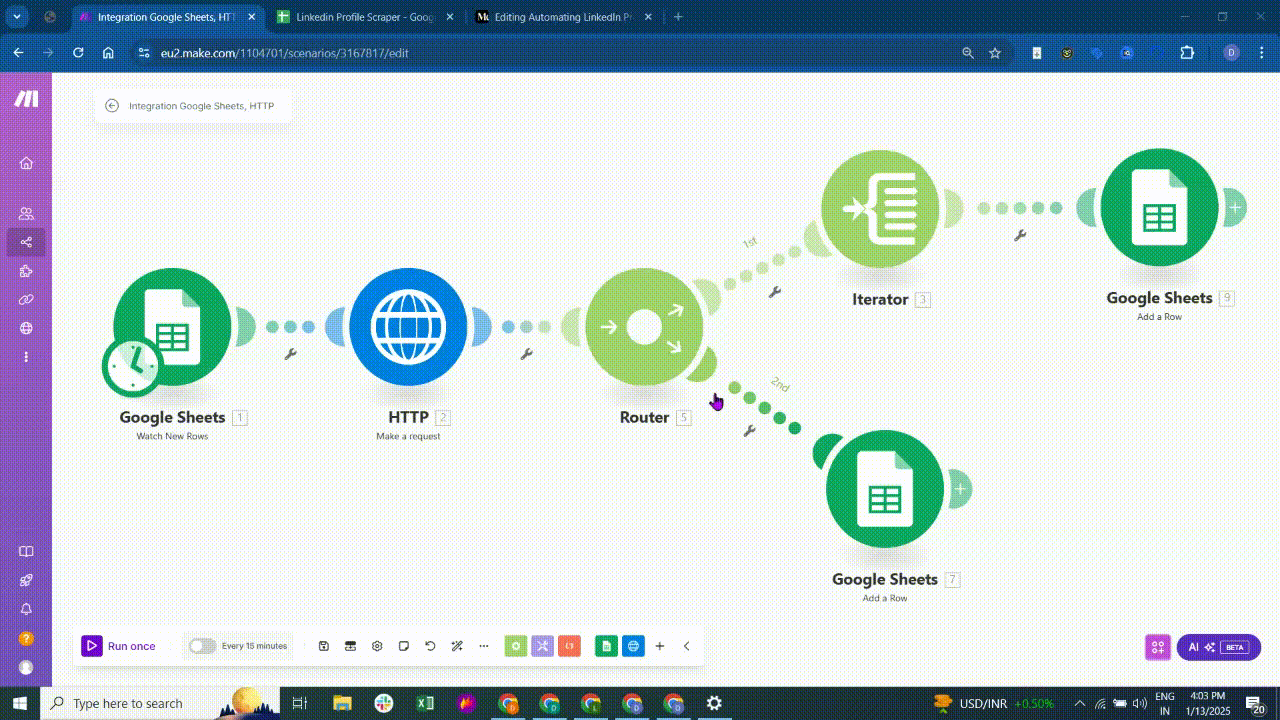Open the Iterator module
Viewport: 1280px width, 720px height.
click(880, 209)
